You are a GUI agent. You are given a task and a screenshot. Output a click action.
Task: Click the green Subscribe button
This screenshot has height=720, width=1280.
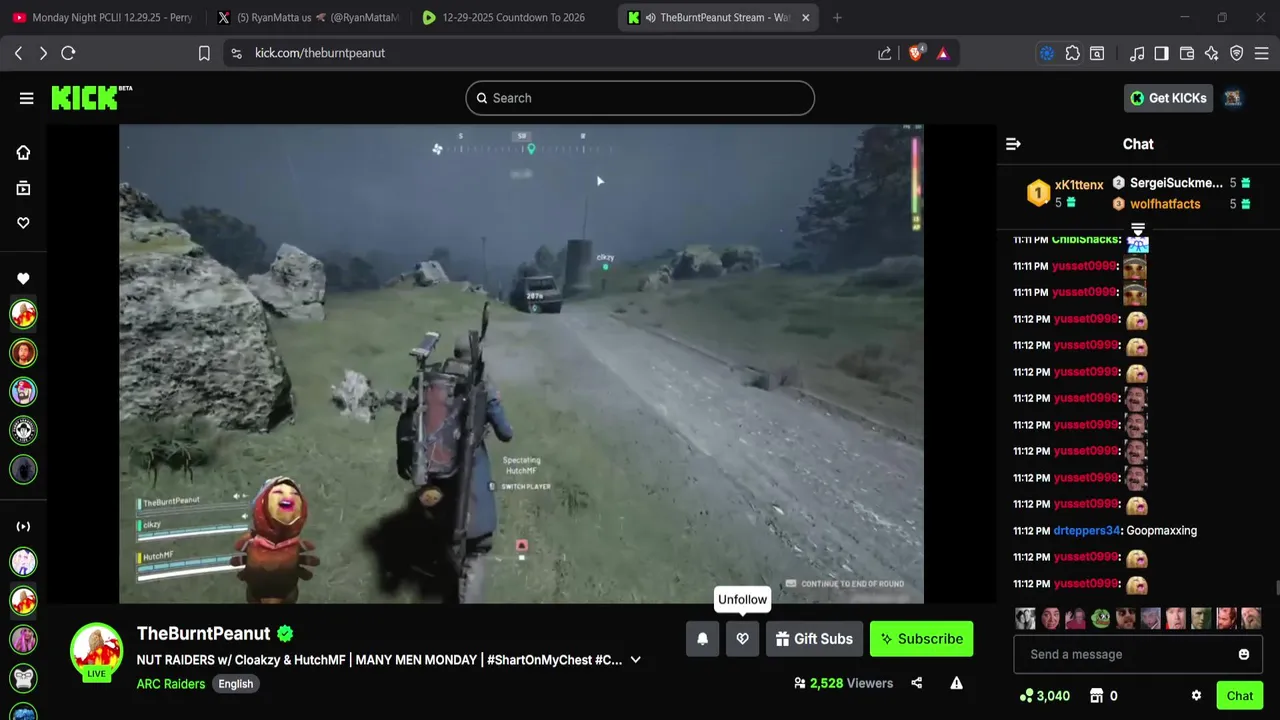[921, 639]
